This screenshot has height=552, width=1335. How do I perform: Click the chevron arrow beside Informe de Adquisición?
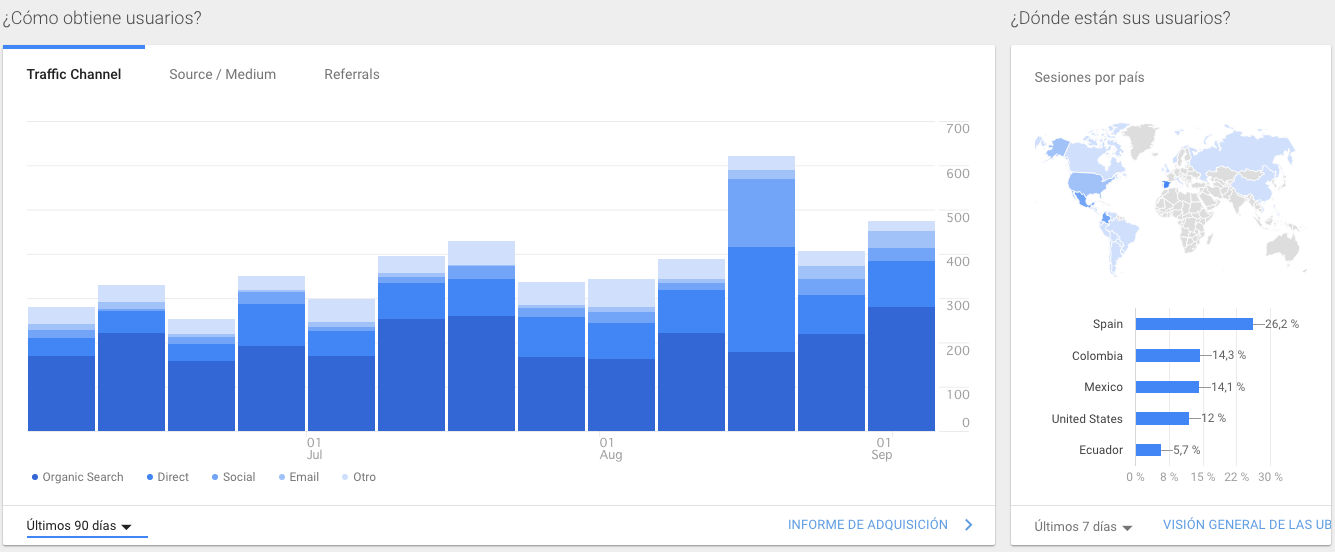point(968,525)
